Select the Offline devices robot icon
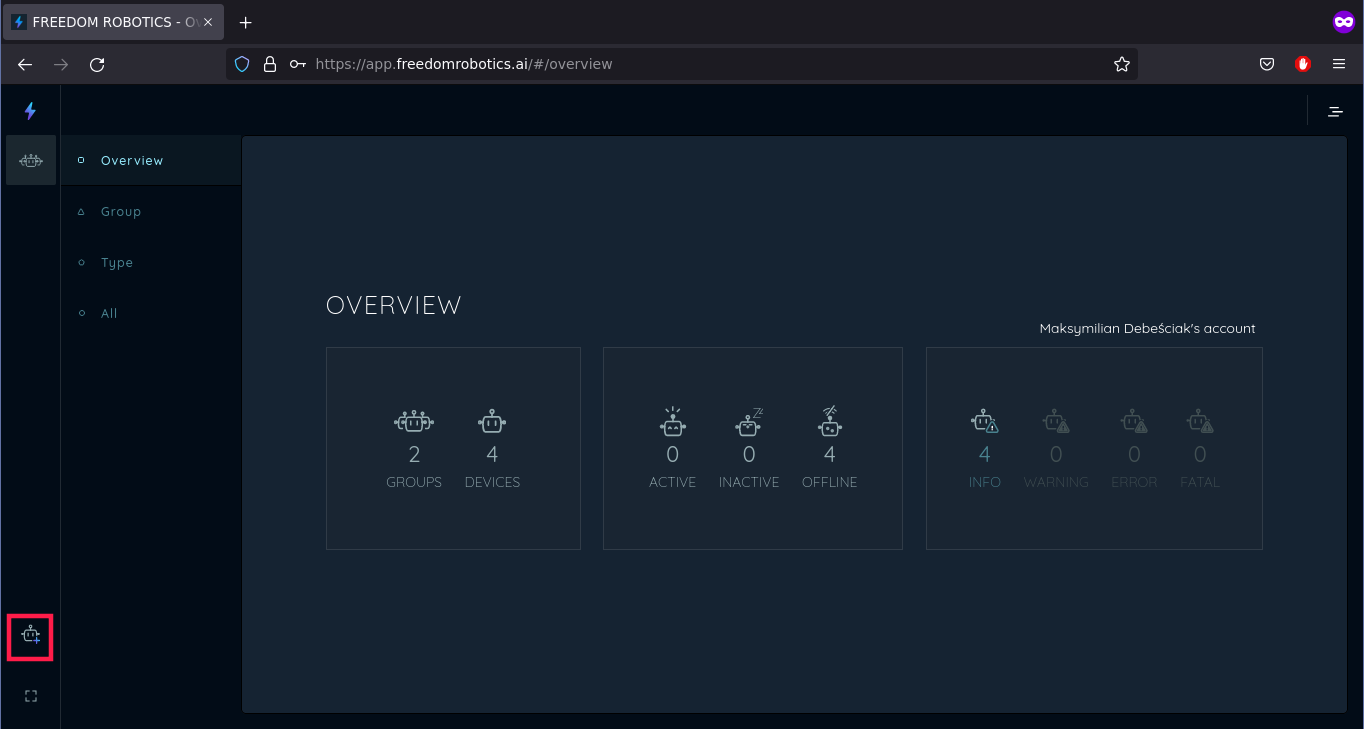 pos(829,421)
